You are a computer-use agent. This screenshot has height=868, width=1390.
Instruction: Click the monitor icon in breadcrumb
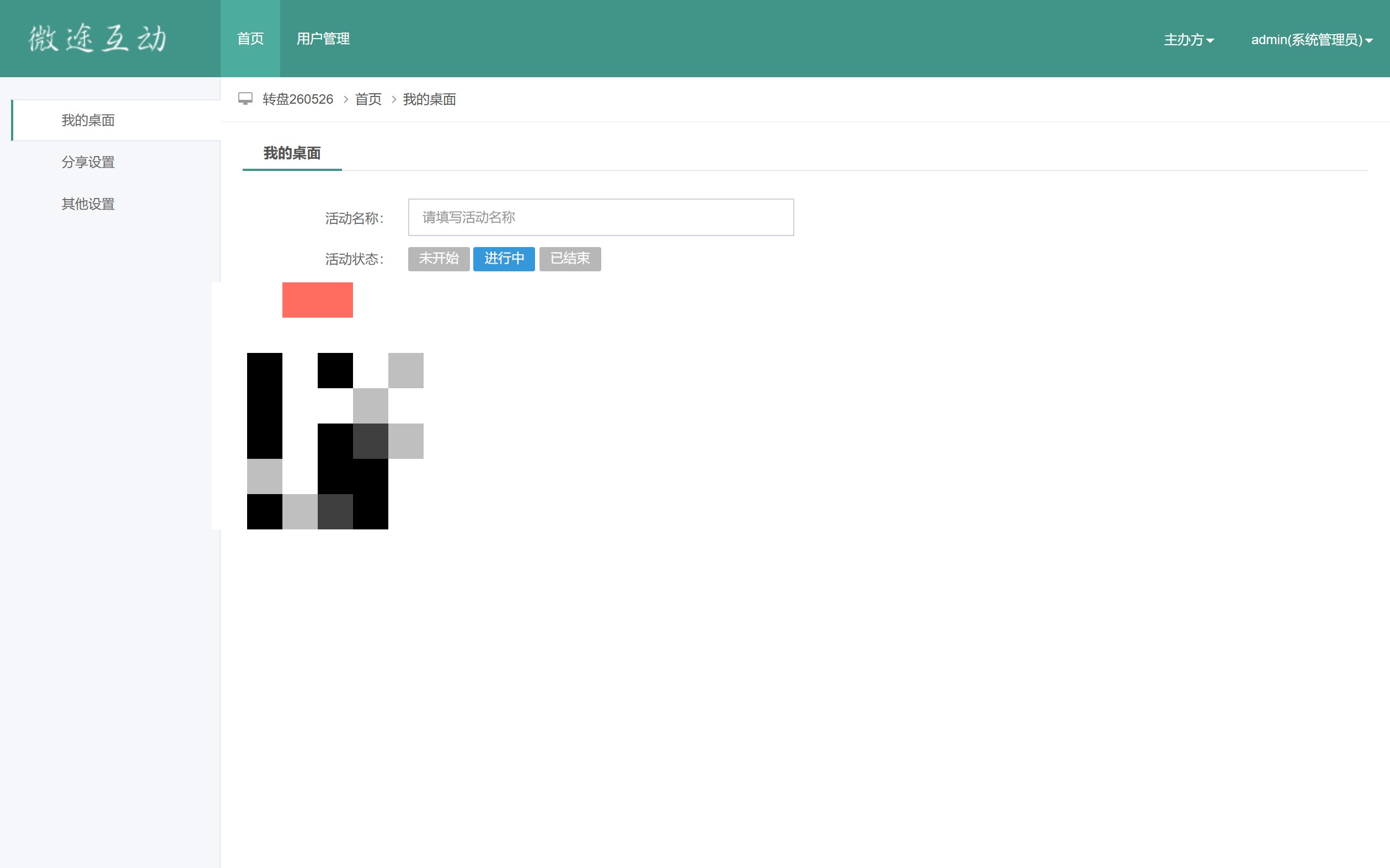245,99
